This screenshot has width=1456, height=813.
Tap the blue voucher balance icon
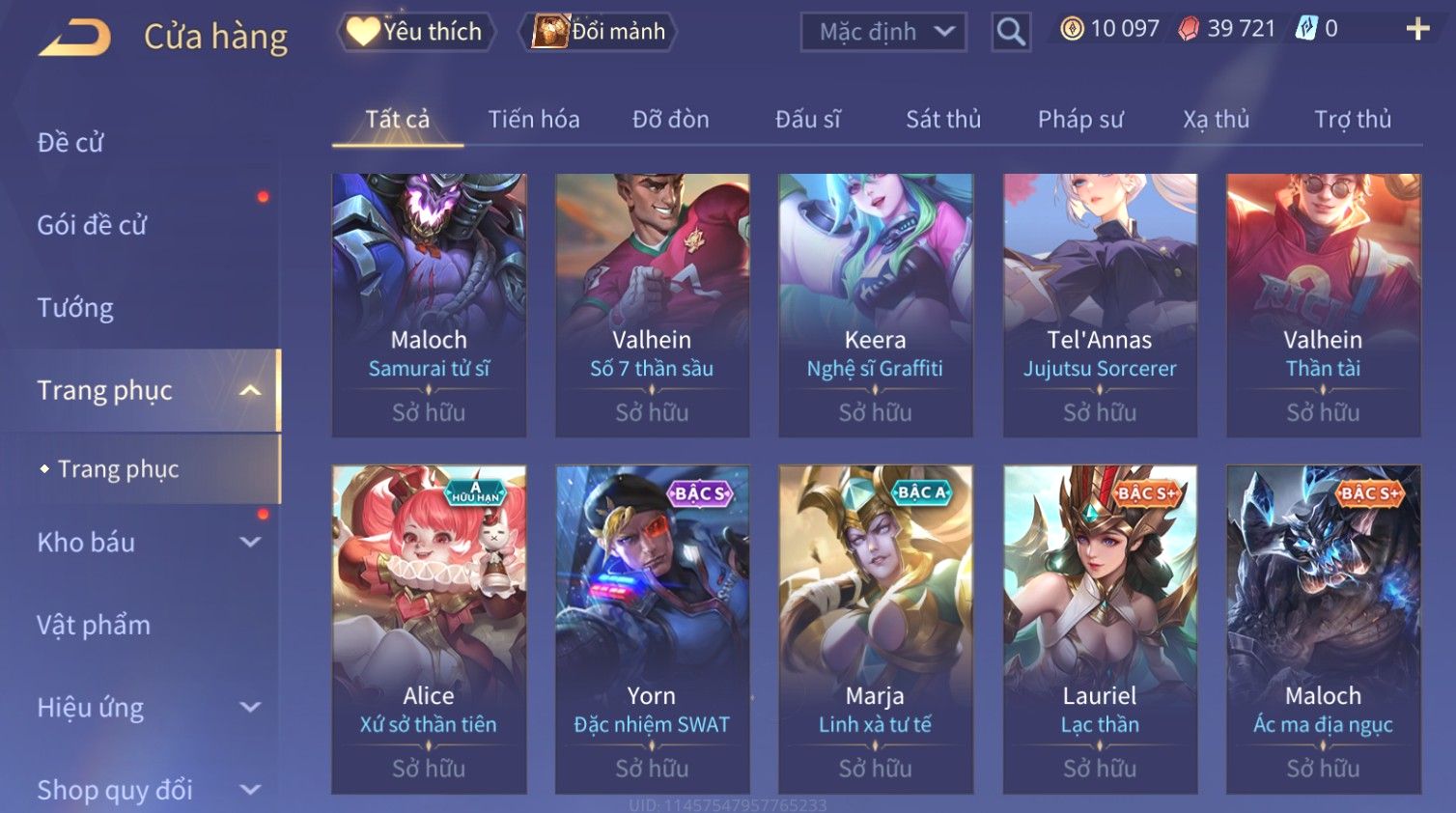[1306, 28]
